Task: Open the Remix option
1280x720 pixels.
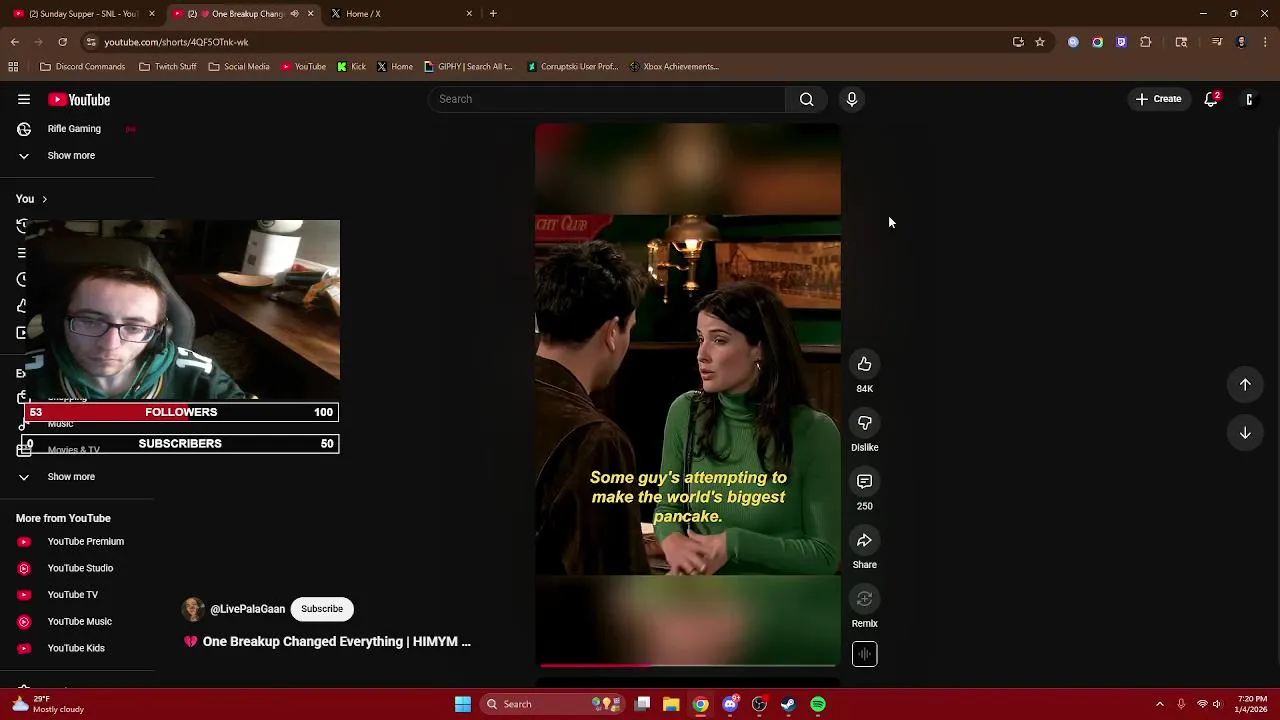Action: (x=864, y=599)
